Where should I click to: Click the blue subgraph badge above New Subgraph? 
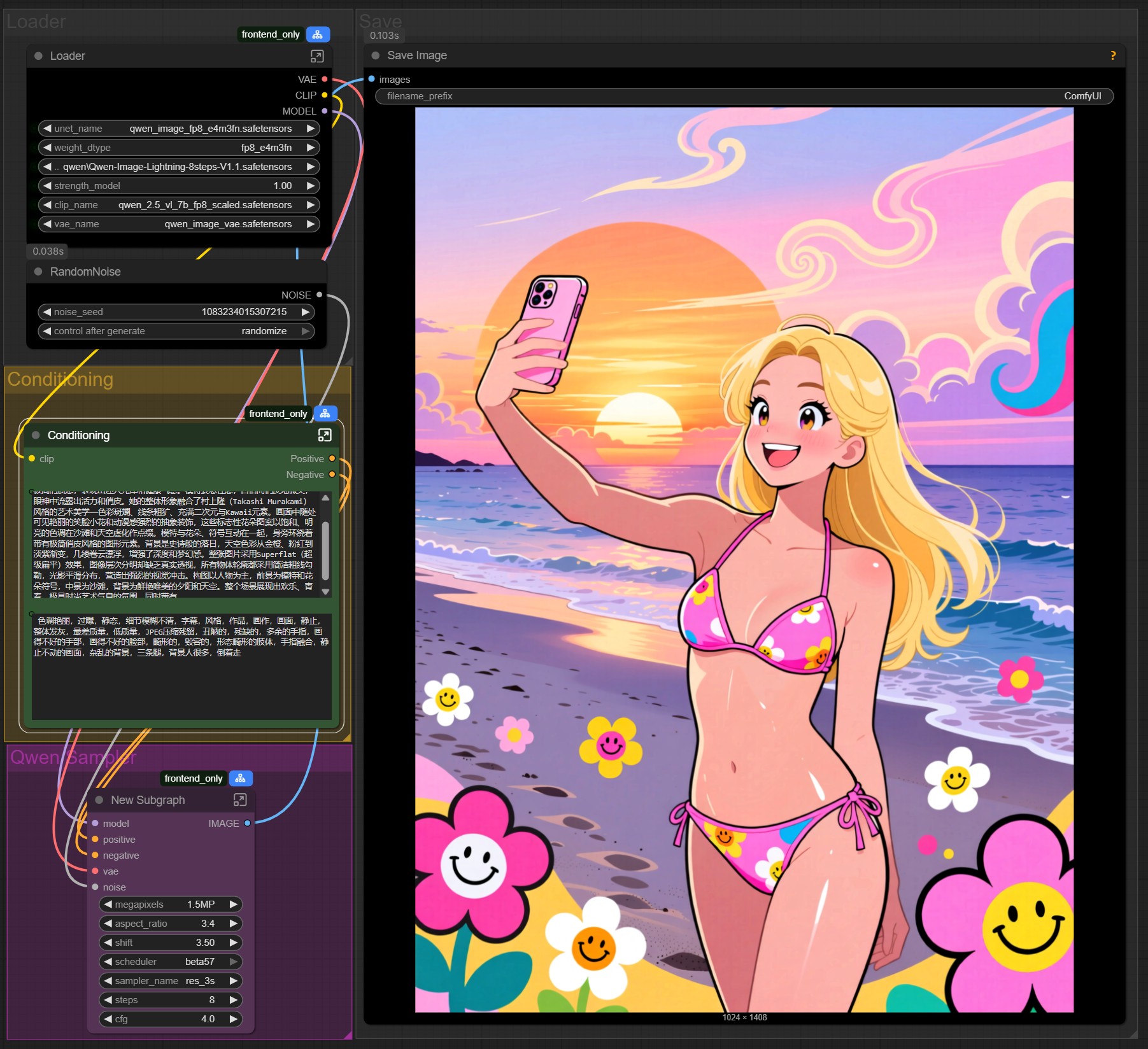coord(241,778)
